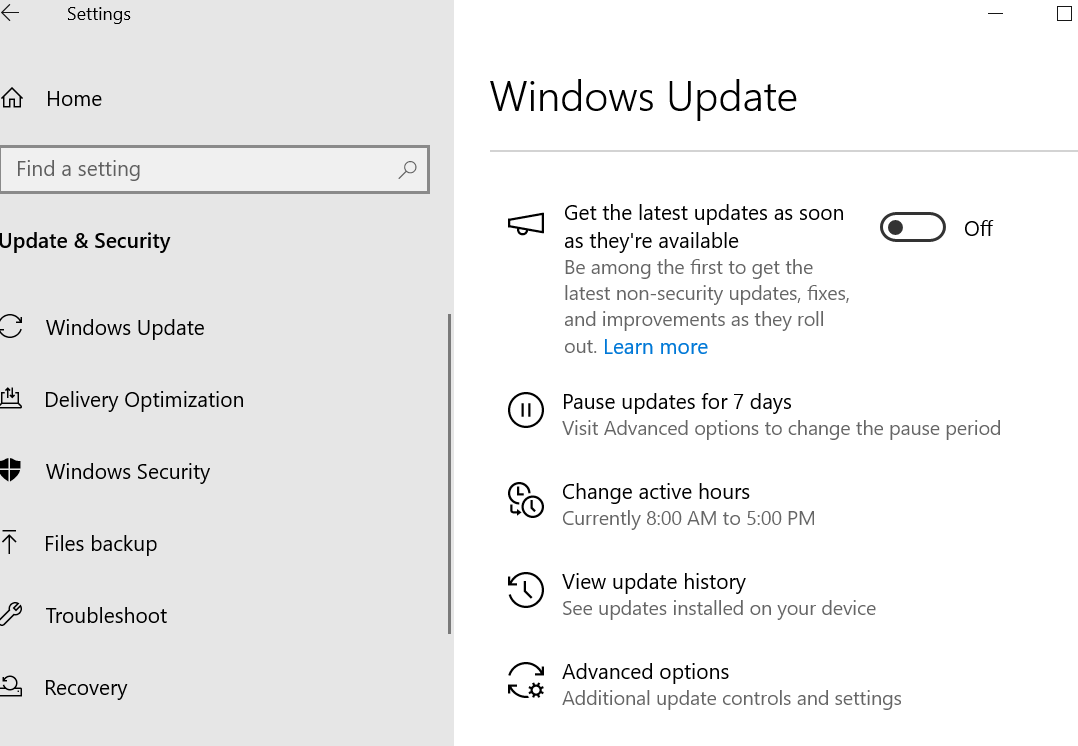1078x746 pixels.
Task: Open Home settings page
Action: click(x=74, y=99)
